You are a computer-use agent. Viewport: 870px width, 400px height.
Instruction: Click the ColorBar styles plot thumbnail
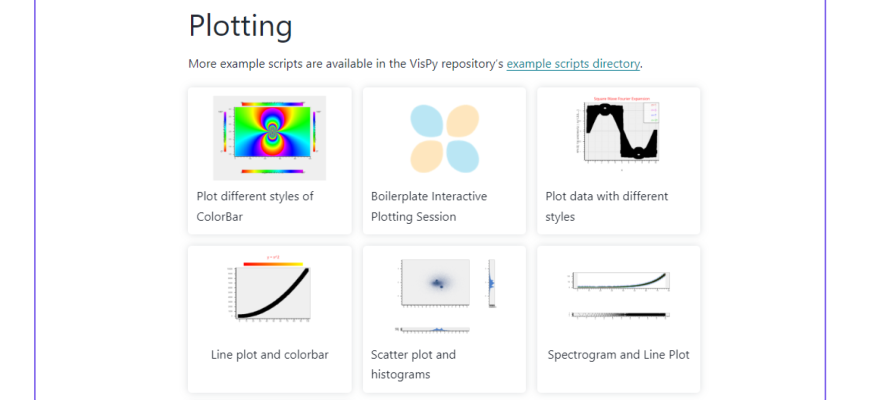pos(270,138)
